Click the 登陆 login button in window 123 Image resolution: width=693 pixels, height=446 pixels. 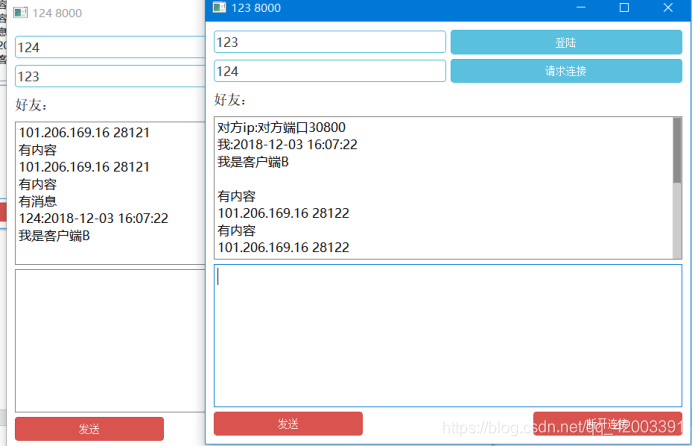(566, 42)
